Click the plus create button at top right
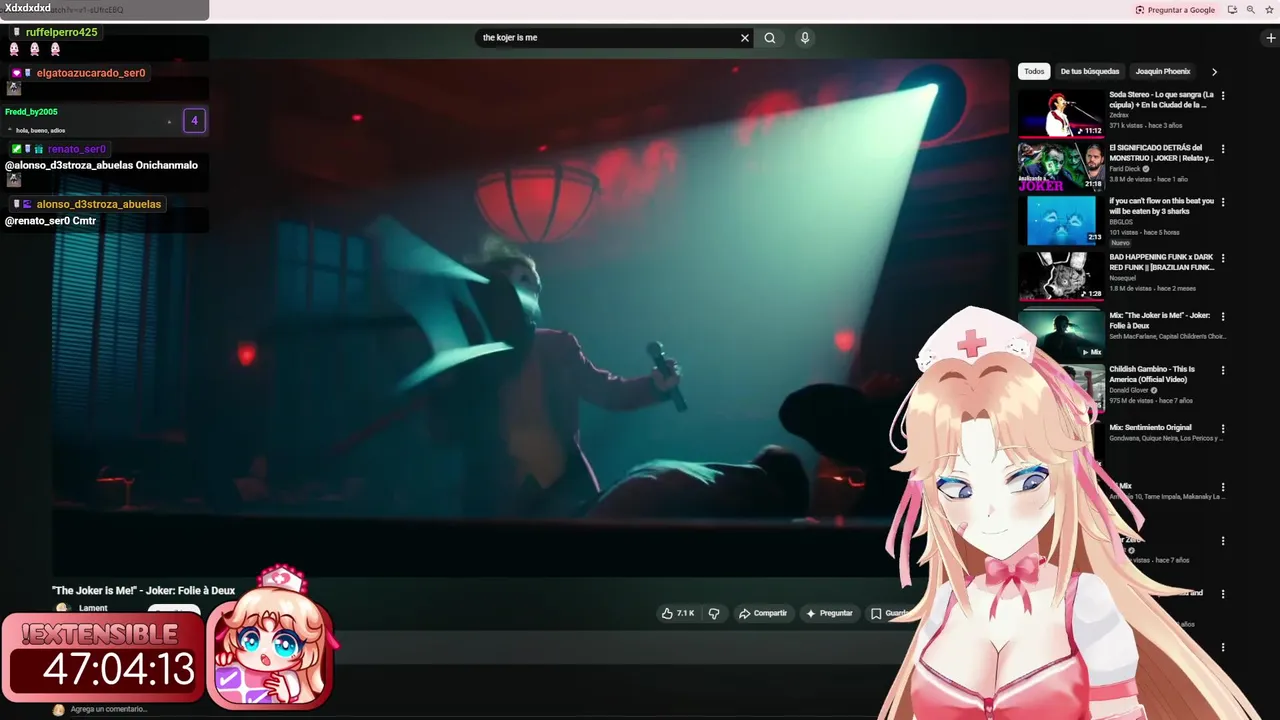Image resolution: width=1280 pixels, height=720 pixels. pyautogui.click(x=1270, y=38)
